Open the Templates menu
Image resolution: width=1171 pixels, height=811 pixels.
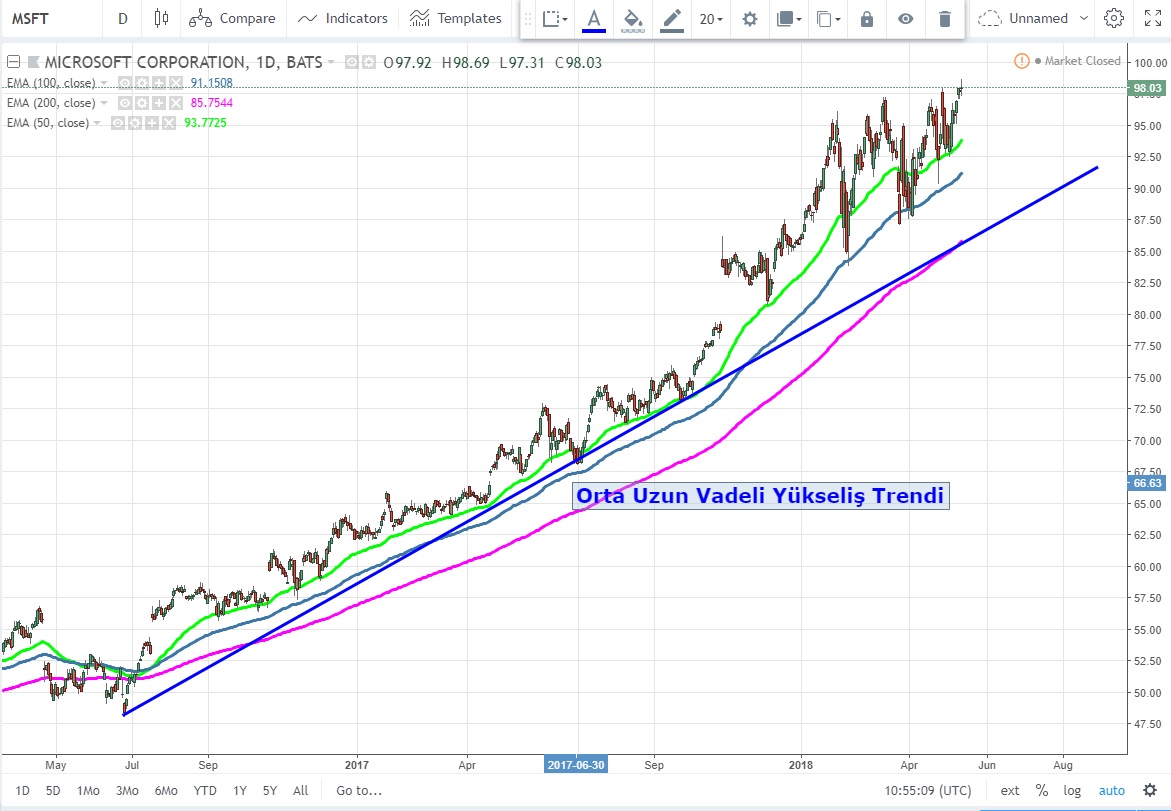point(456,18)
